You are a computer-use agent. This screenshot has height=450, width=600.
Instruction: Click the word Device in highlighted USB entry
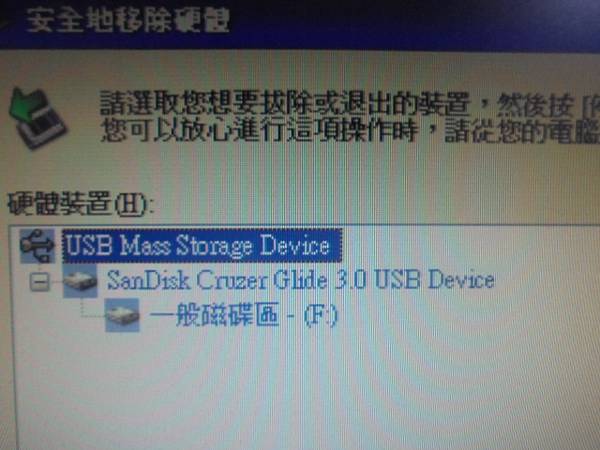point(295,245)
